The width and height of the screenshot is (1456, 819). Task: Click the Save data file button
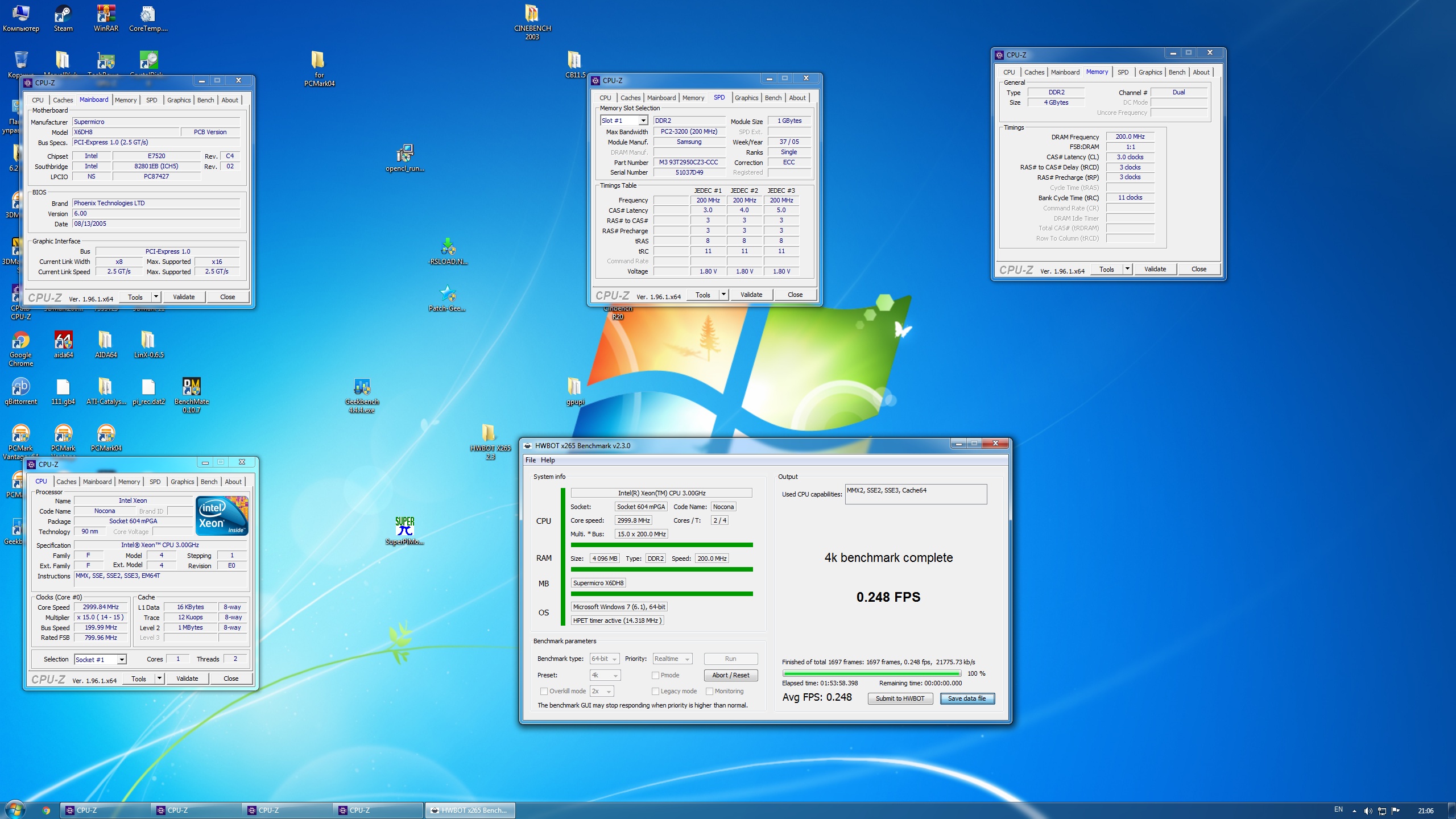click(x=967, y=698)
